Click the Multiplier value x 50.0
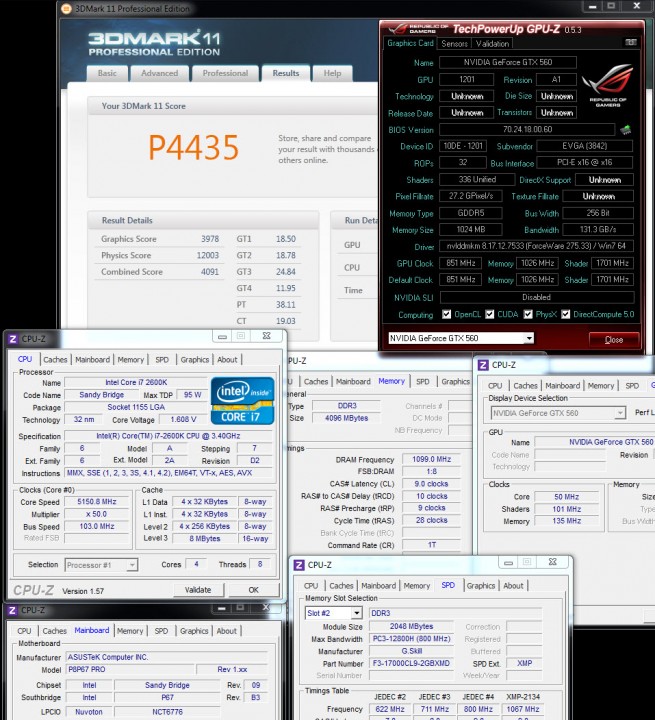 pyautogui.click(x=97, y=514)
